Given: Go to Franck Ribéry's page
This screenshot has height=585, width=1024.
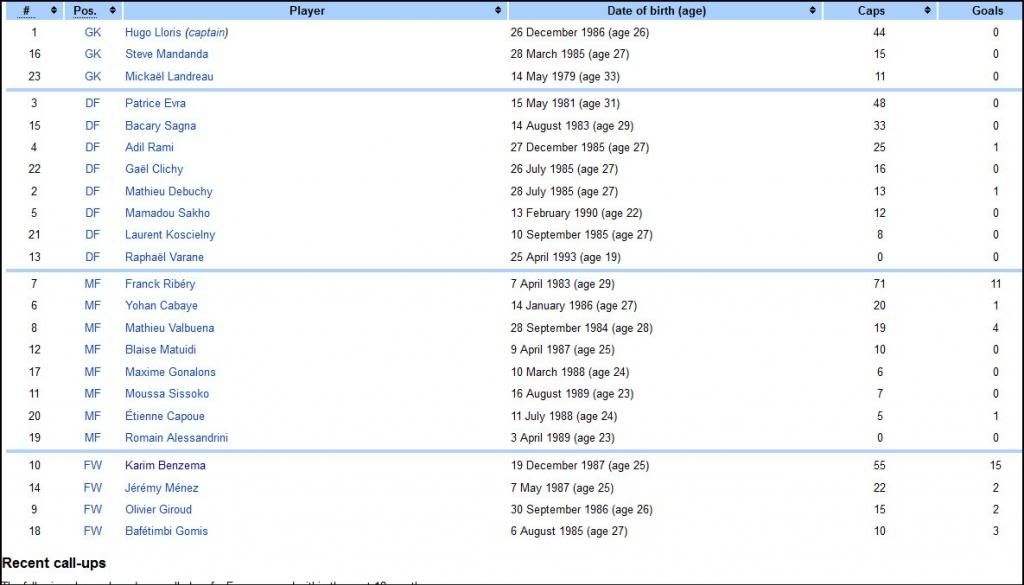Looking at the screenshot, I should pyautogui.click(x=160, y=284).
